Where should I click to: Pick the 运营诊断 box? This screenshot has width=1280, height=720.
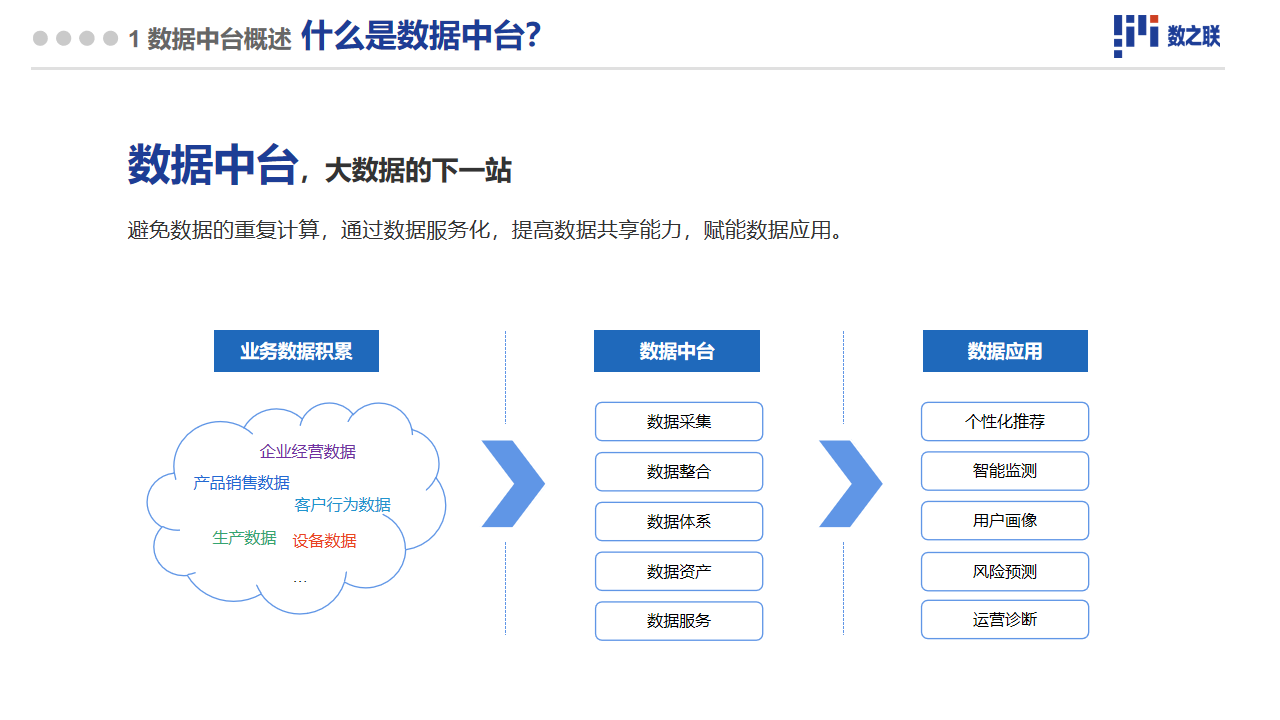click(x=1005, y=619)
